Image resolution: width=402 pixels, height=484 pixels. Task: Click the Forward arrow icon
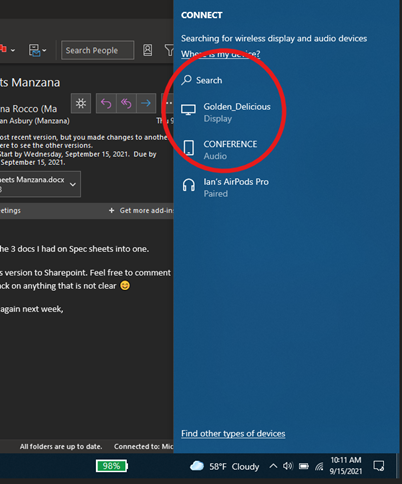[146, 104]
